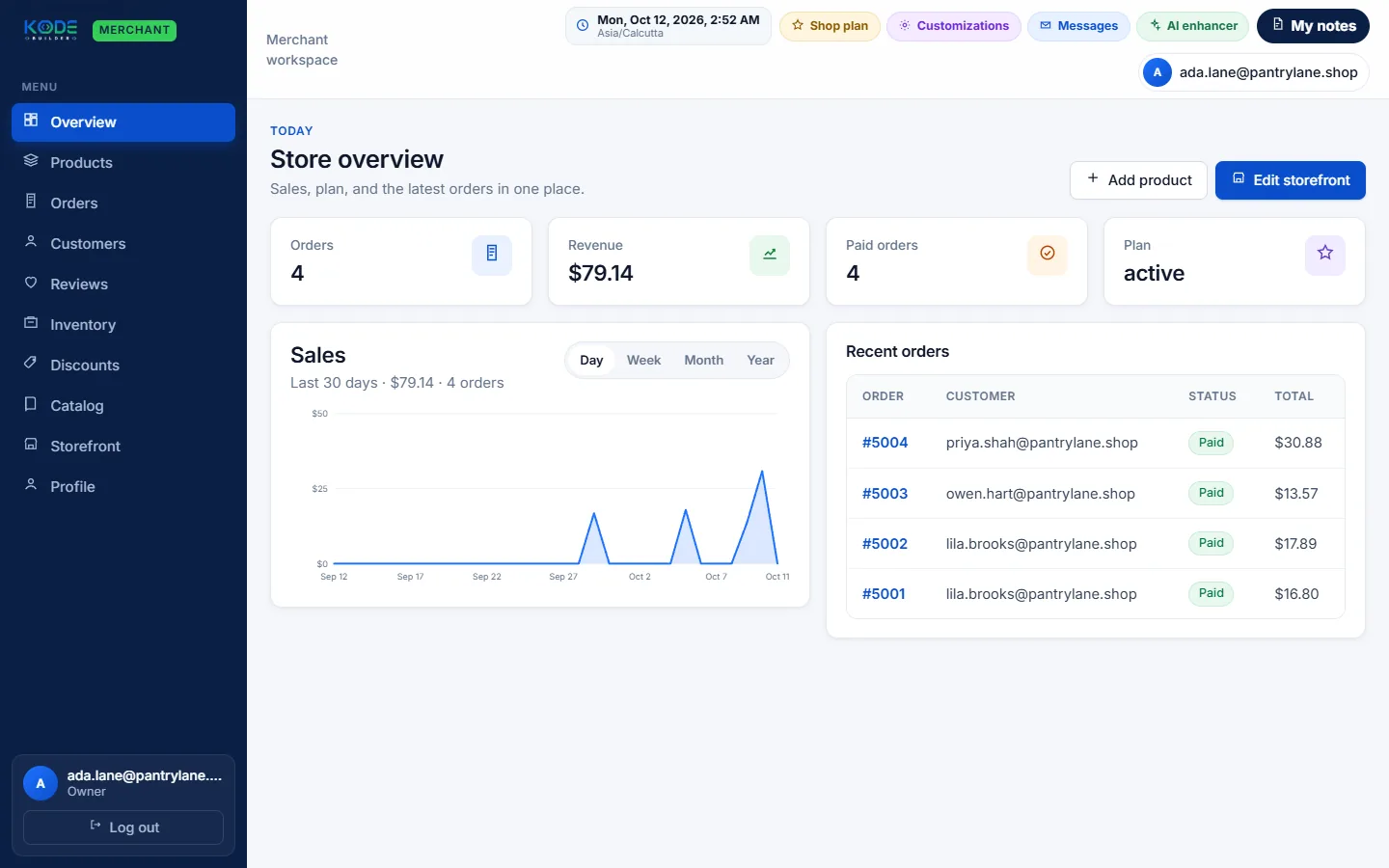1389x868 pixels.
Task: Select the Day sales range
Action: click(591, 360)
